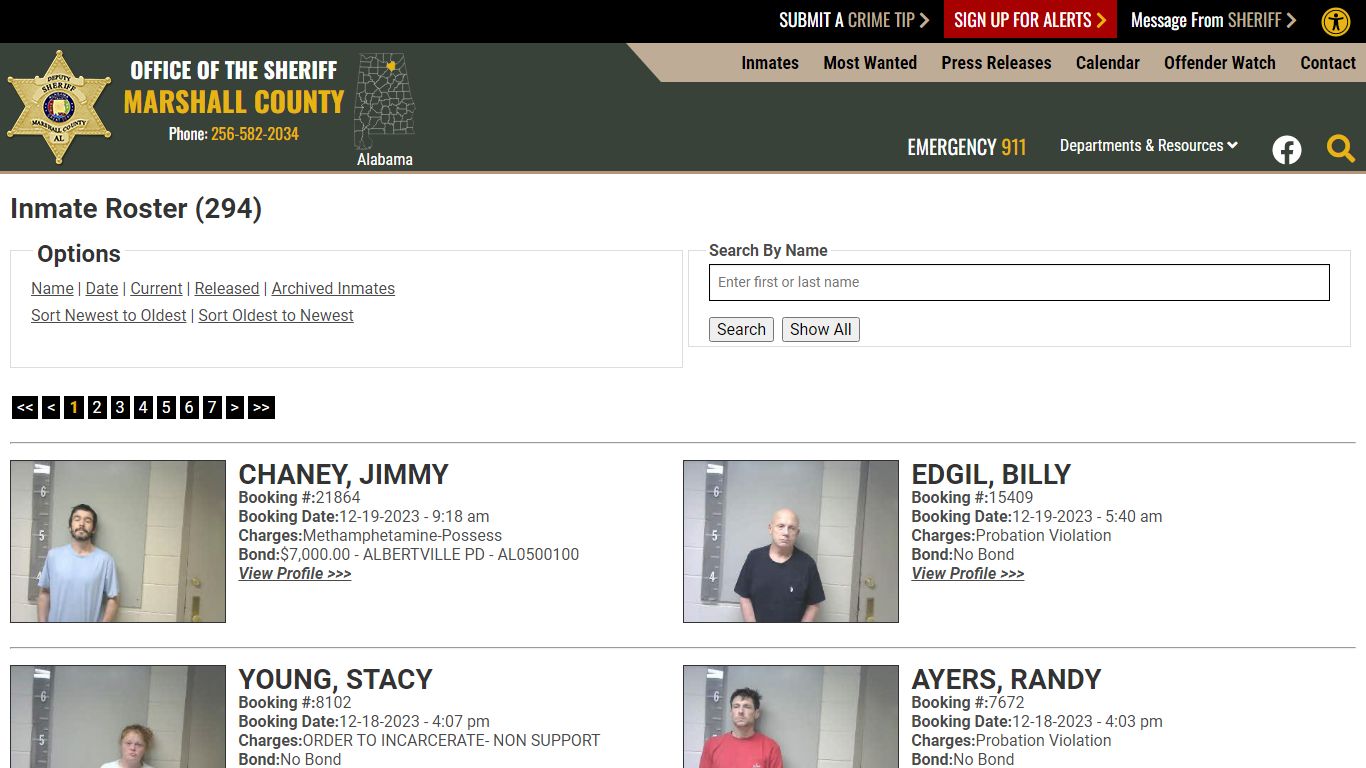The width and height of the screenshot is (1366, 768).
Task: Go to next page with > button
Action: click(235, 407)
